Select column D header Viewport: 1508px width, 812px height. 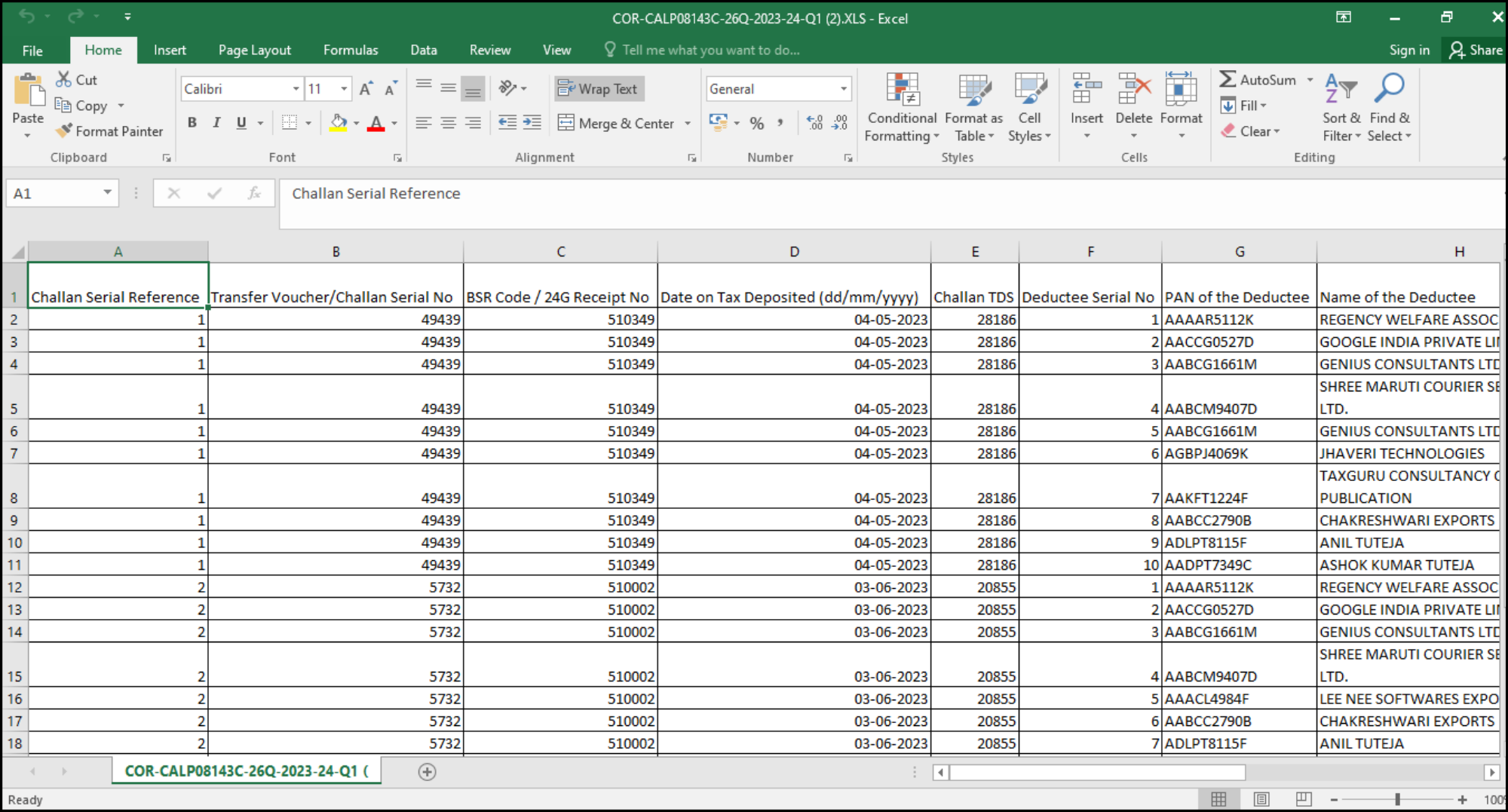(794, 252)
